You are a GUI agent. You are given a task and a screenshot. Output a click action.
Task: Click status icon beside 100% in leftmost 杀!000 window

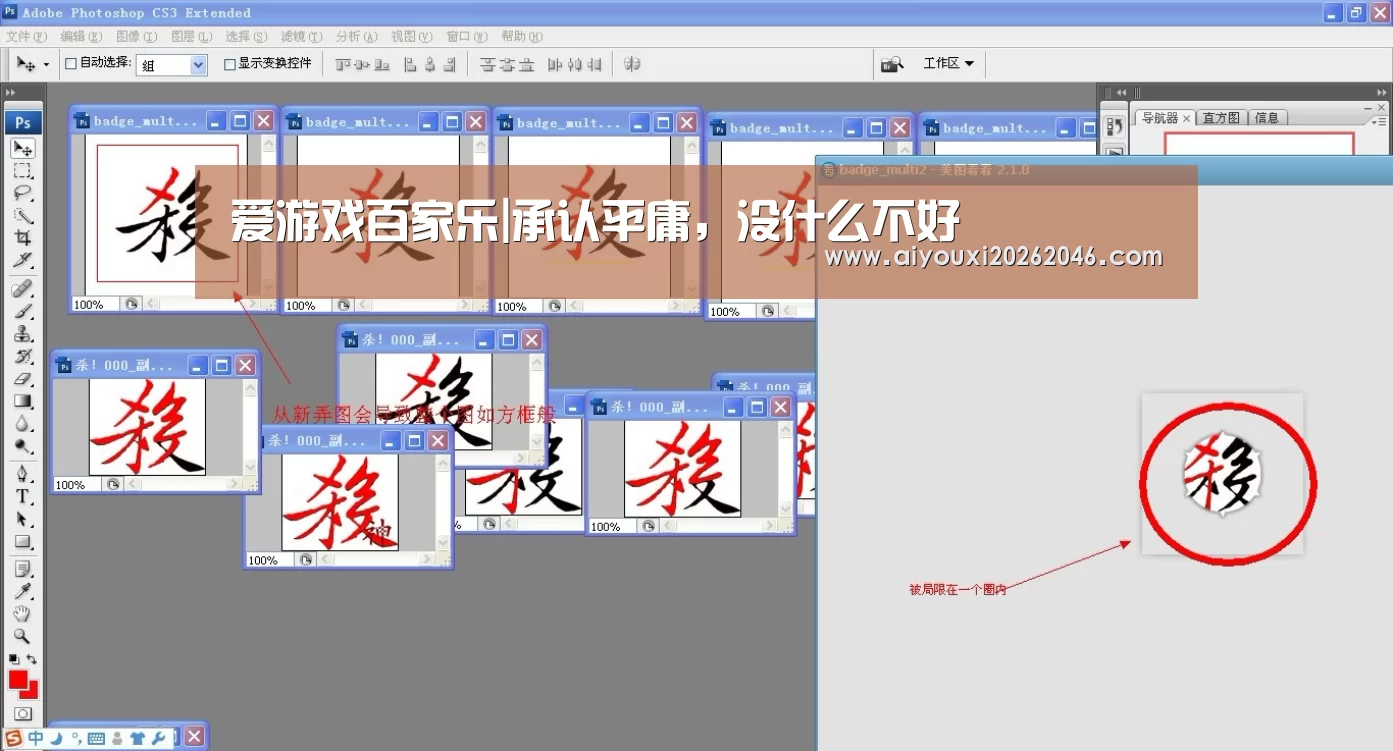114,484
